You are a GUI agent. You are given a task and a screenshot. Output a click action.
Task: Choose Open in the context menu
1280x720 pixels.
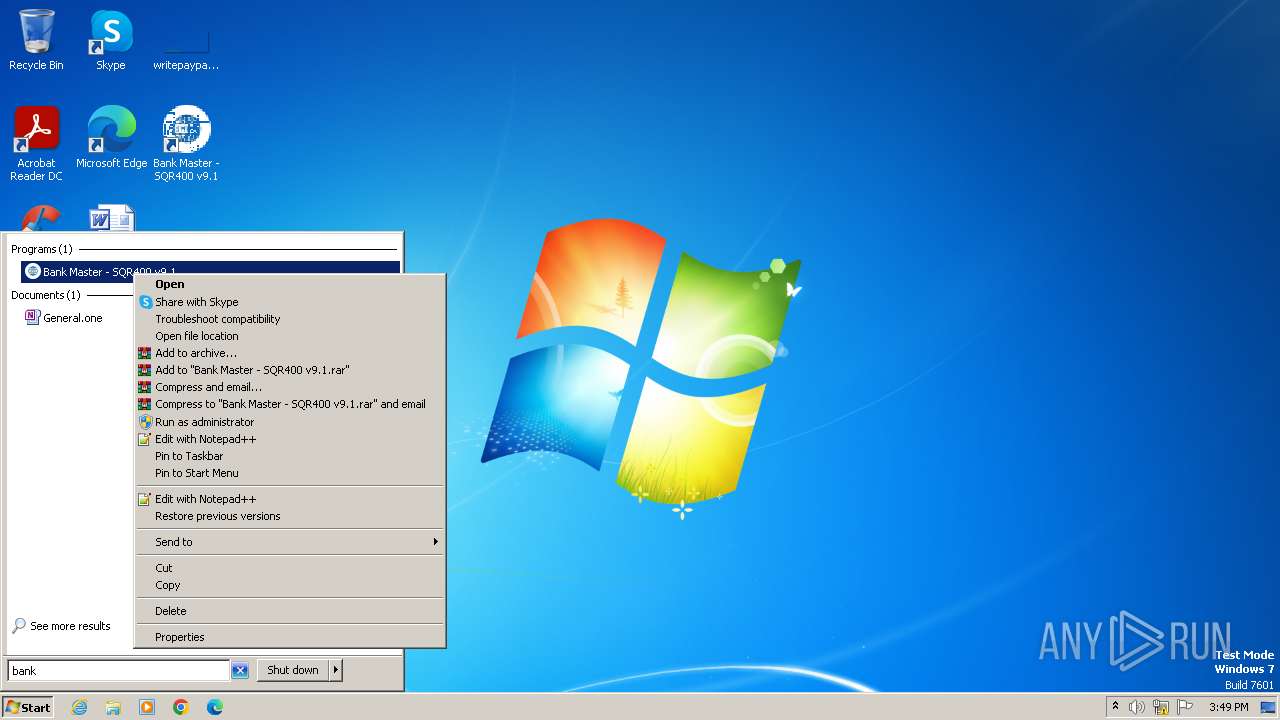click(x=290, y=284)
